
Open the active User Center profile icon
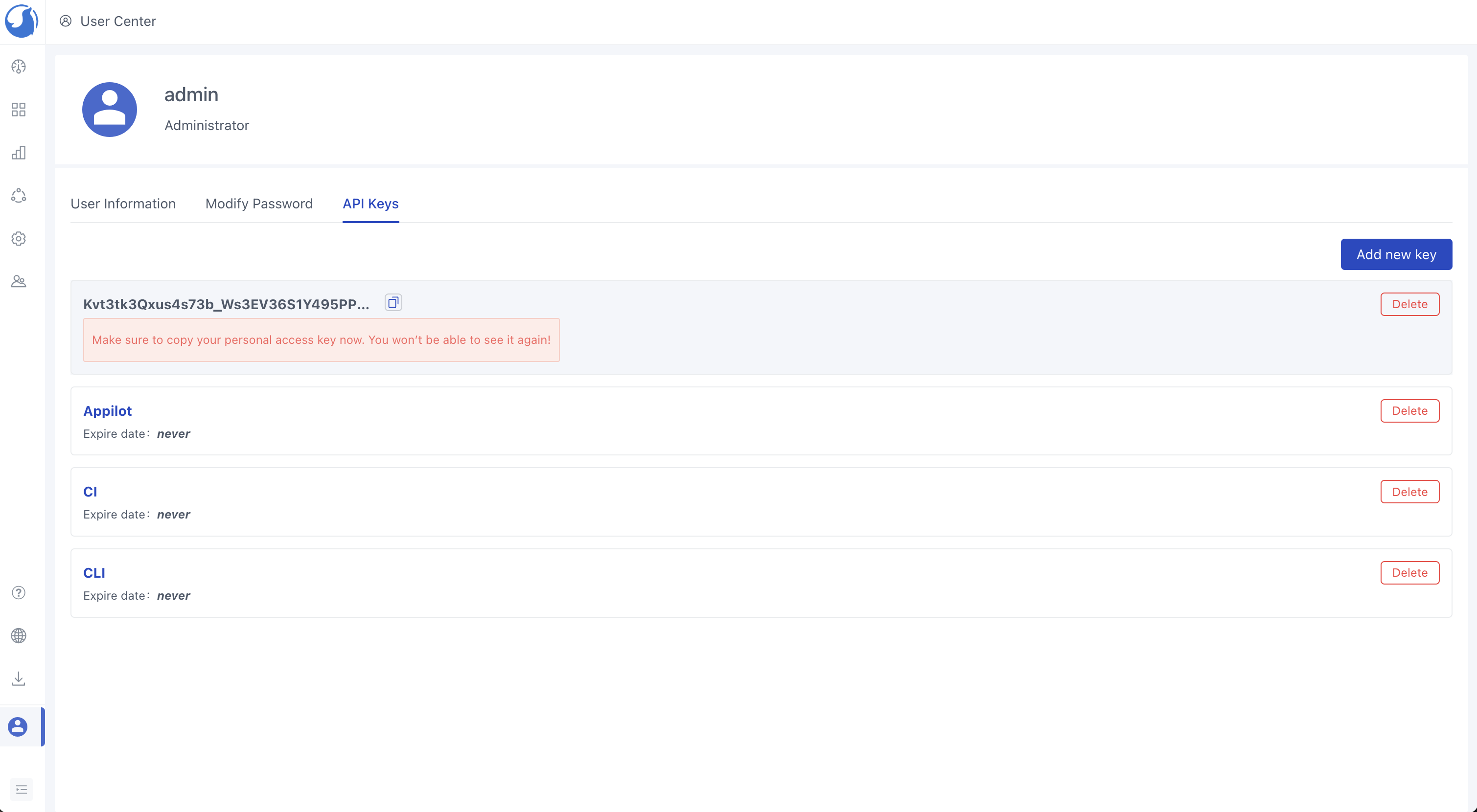(x=17, y=726)
